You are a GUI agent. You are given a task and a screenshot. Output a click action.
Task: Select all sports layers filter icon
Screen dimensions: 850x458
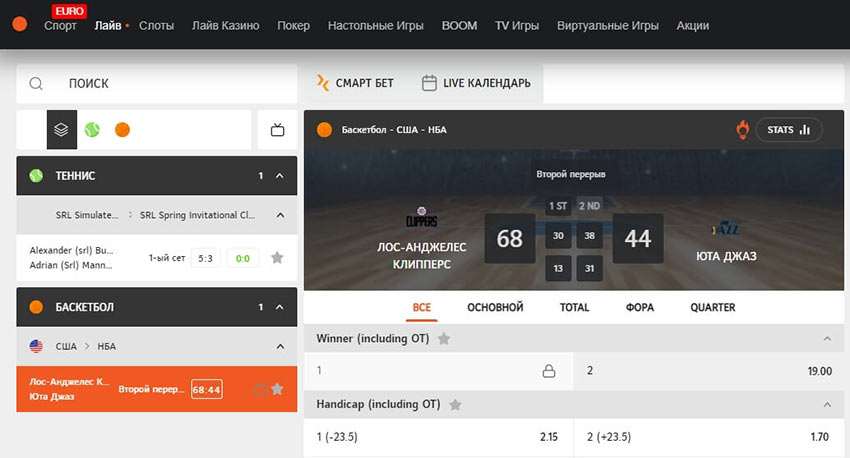pyautogui.click(x=61, y=130)
